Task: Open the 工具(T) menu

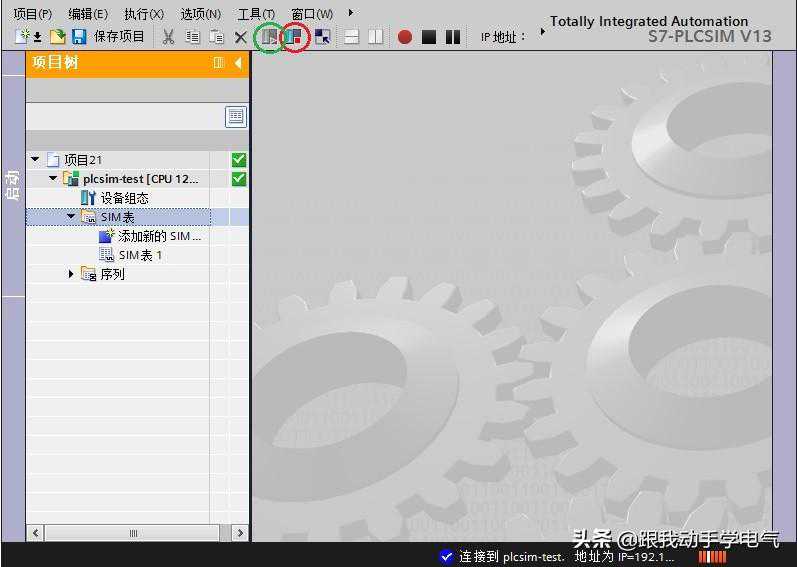Action: pos(256,14)
